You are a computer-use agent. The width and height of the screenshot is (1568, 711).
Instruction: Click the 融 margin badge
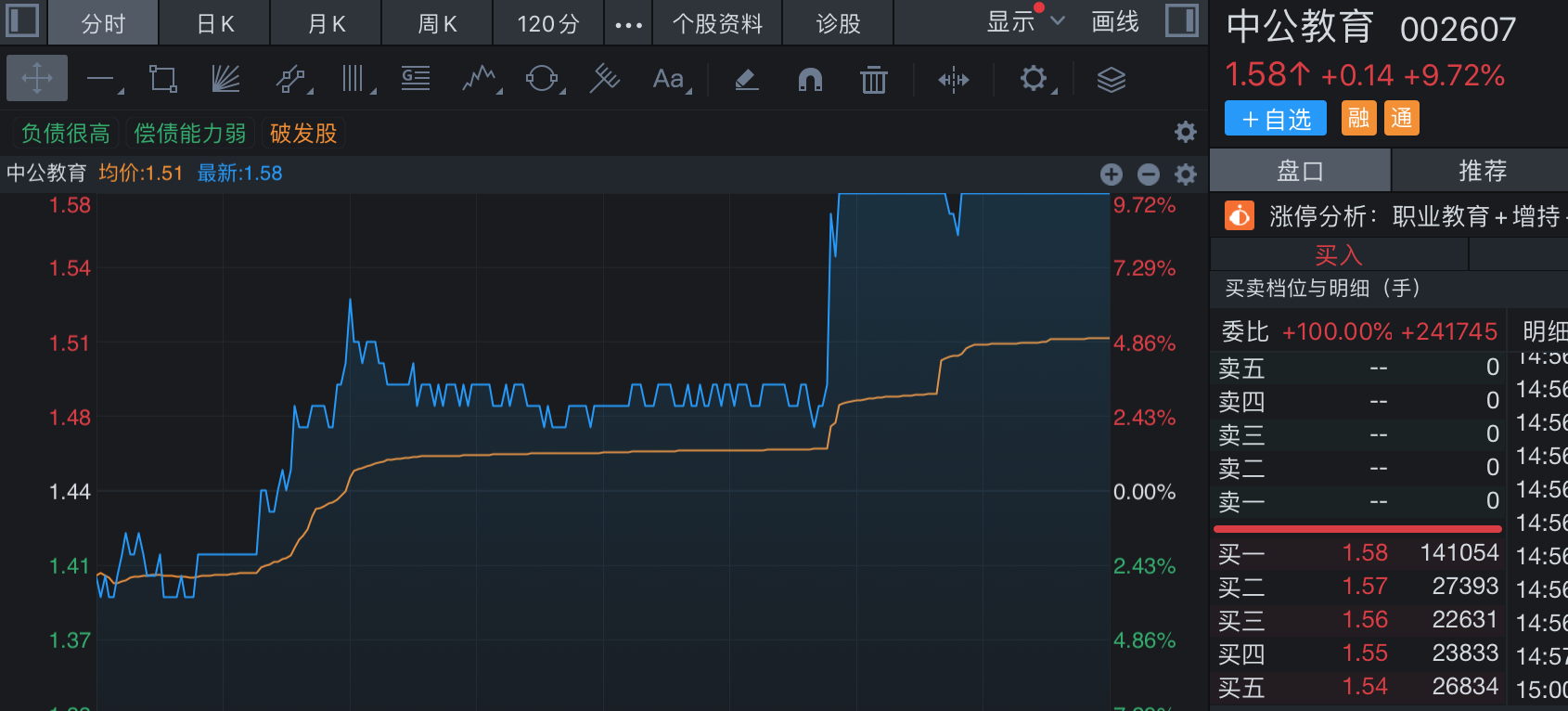click(1359, 118)
